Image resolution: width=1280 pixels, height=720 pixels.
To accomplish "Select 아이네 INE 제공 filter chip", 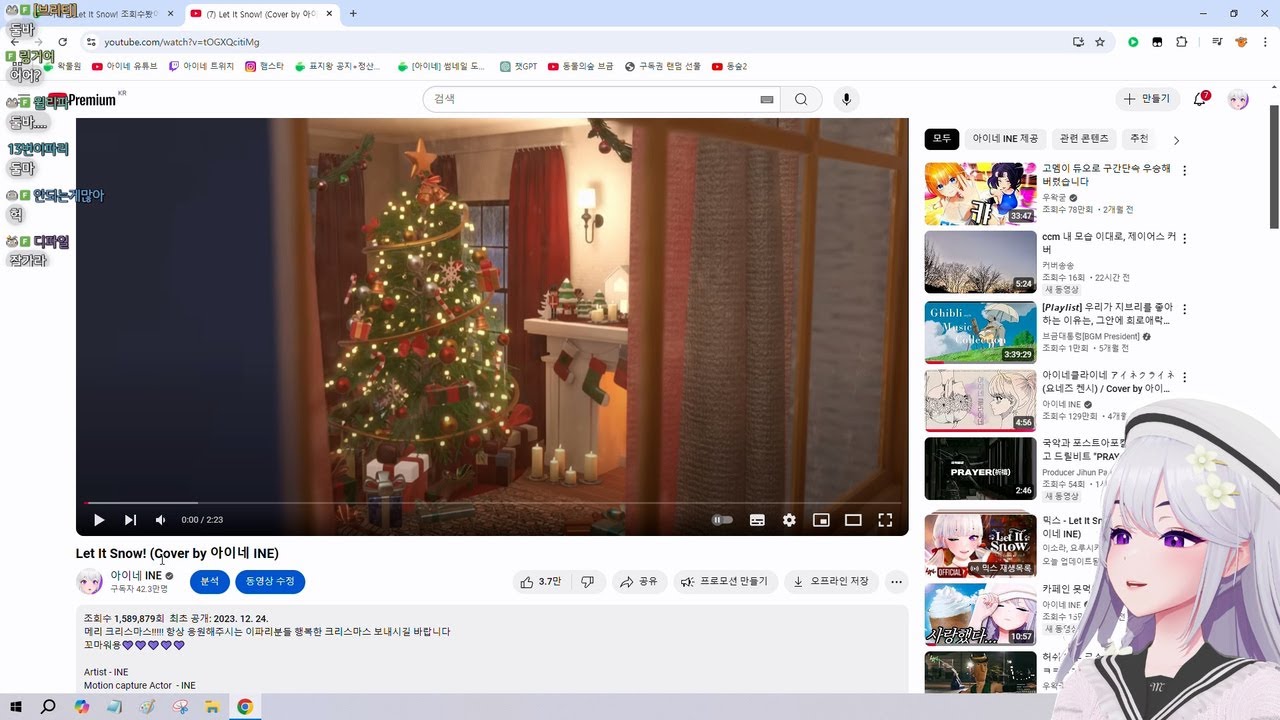I will click(1005, 139).
